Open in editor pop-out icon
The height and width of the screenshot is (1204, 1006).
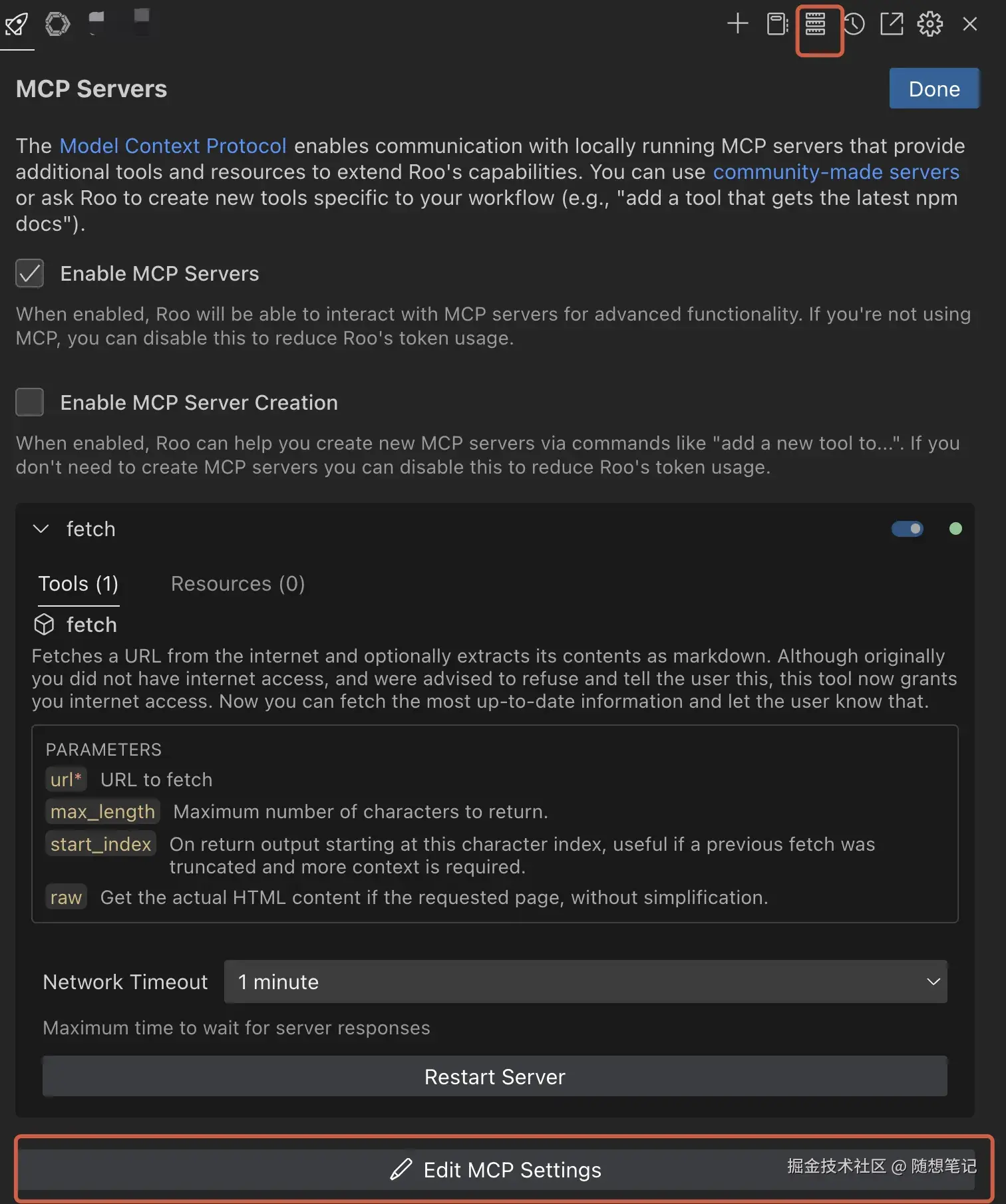[x=892, y=24]
